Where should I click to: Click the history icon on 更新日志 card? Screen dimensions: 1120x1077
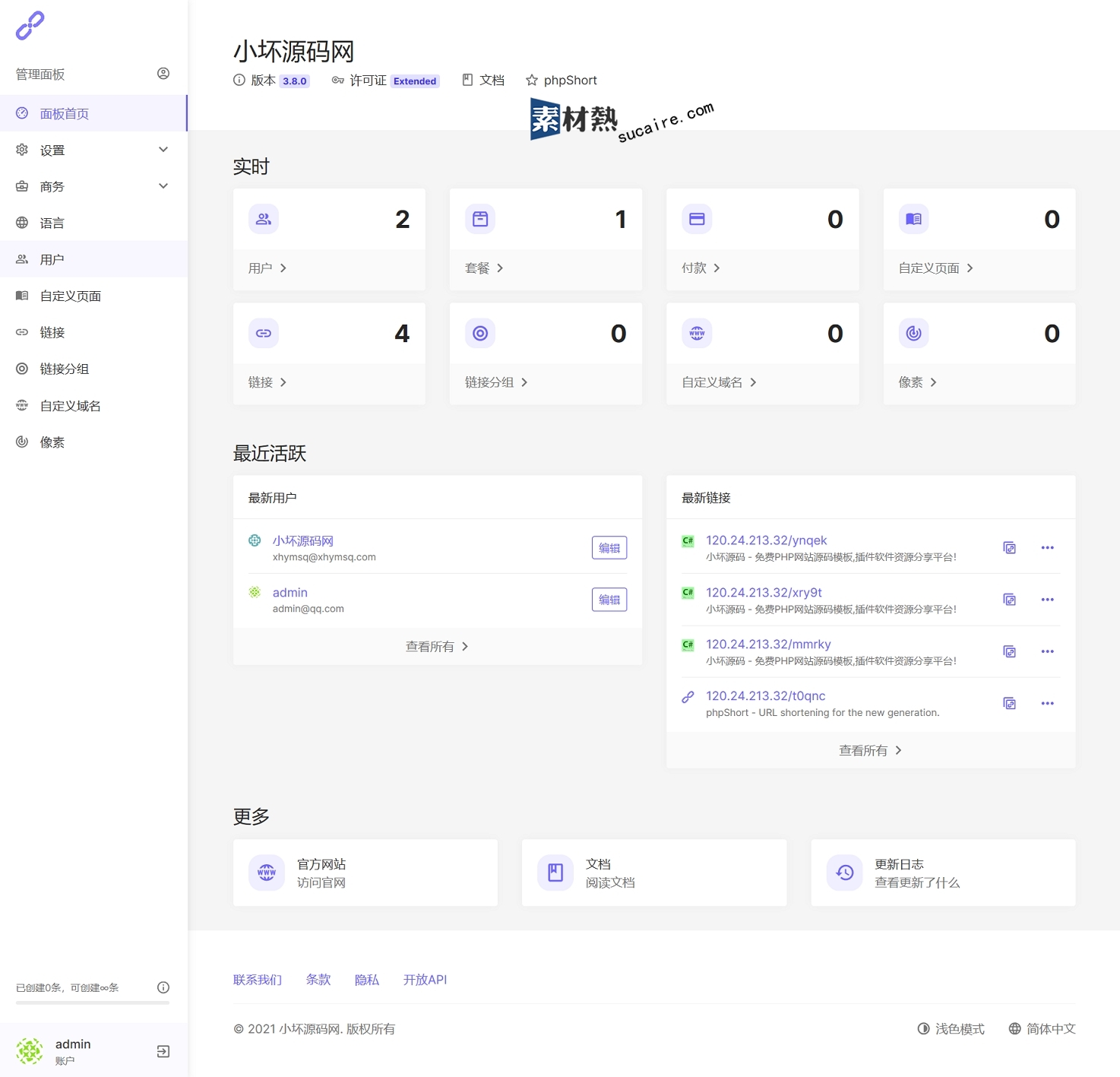click(845, 873)
